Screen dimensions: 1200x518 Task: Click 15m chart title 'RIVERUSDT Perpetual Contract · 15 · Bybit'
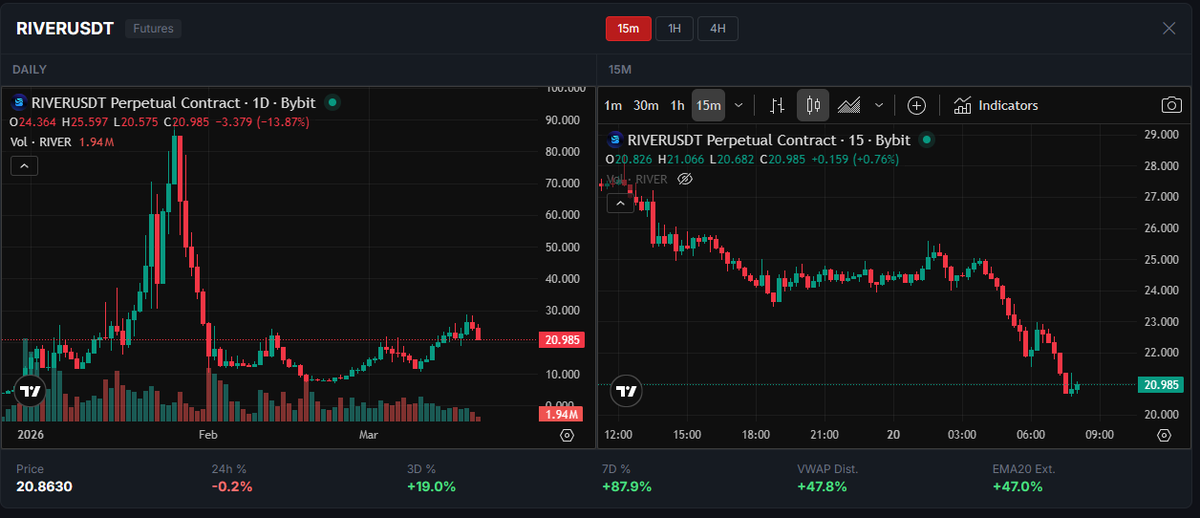[769, 140]
